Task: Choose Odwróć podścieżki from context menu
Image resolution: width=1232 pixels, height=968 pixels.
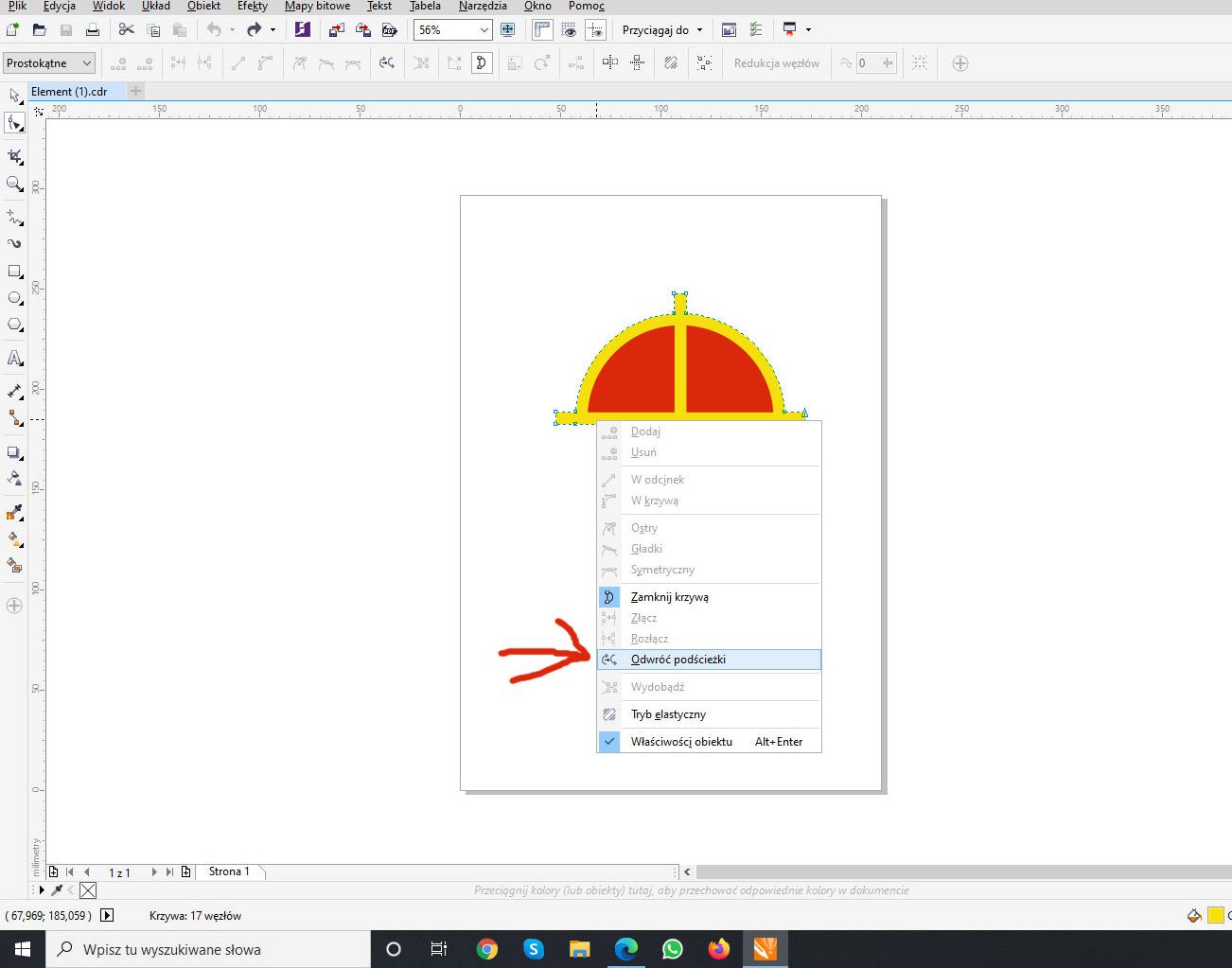Action: click(x=678, y=660)
